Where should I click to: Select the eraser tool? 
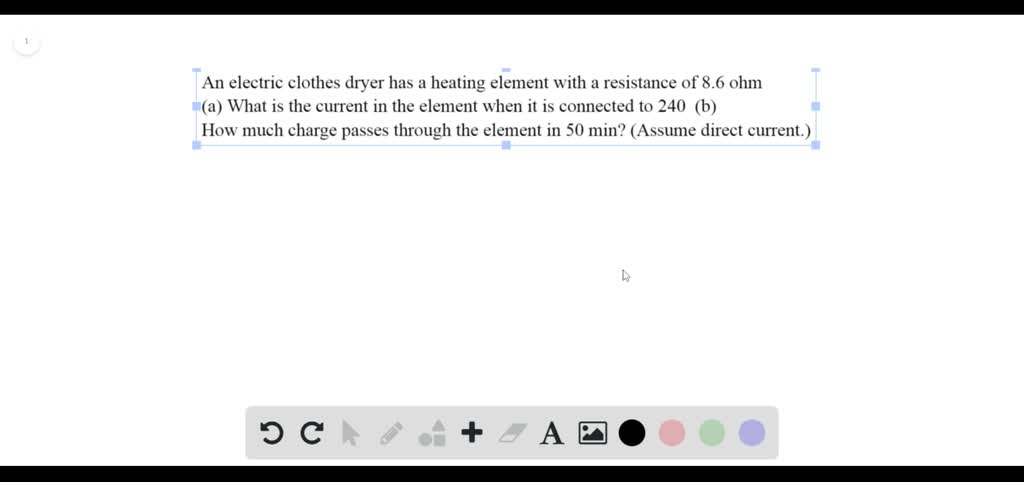click(513, 433)
